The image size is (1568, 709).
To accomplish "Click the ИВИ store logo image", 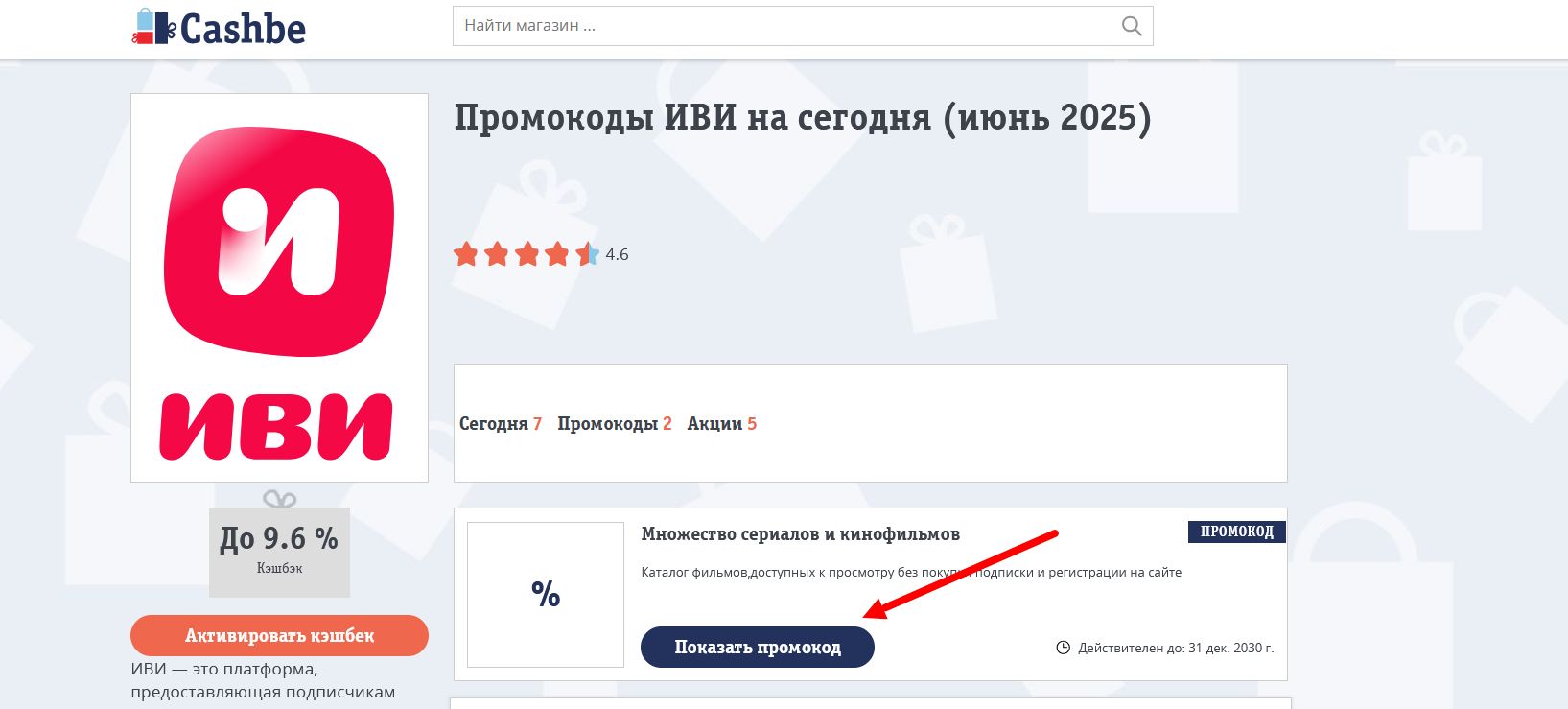I will pyautogui.click(x=279, y=288).
